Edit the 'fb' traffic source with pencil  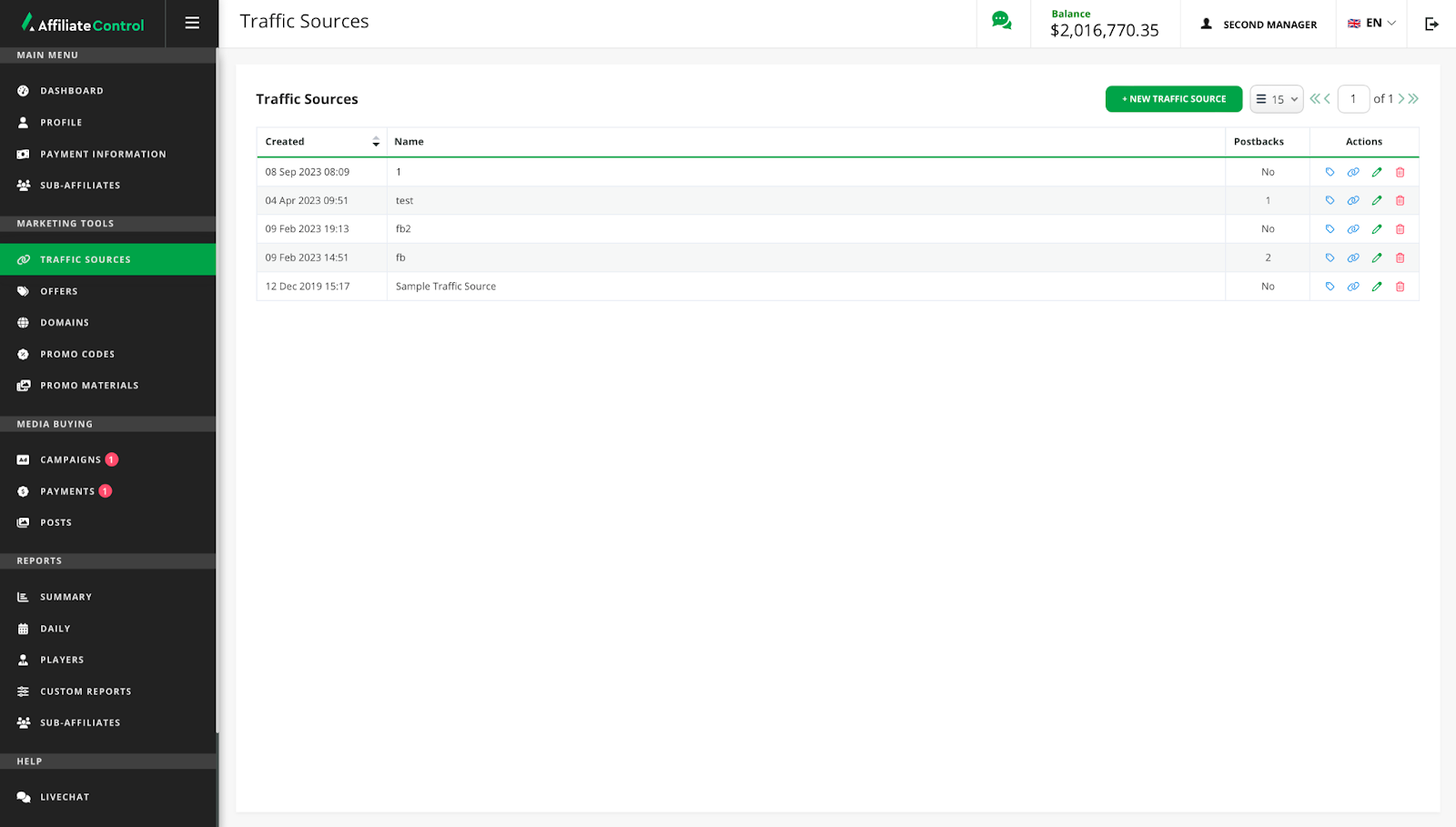(1377, 258)
